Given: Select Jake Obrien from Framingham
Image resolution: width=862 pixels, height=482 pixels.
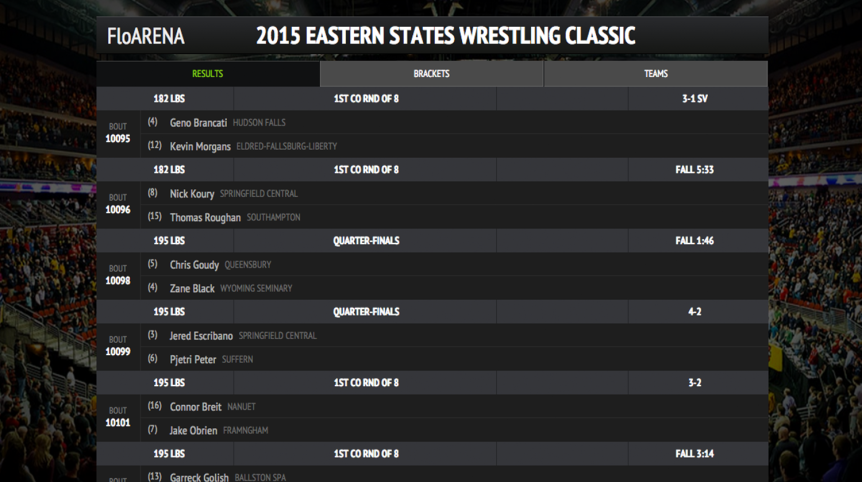Looking at the screenshot, I should pos(193,430).
